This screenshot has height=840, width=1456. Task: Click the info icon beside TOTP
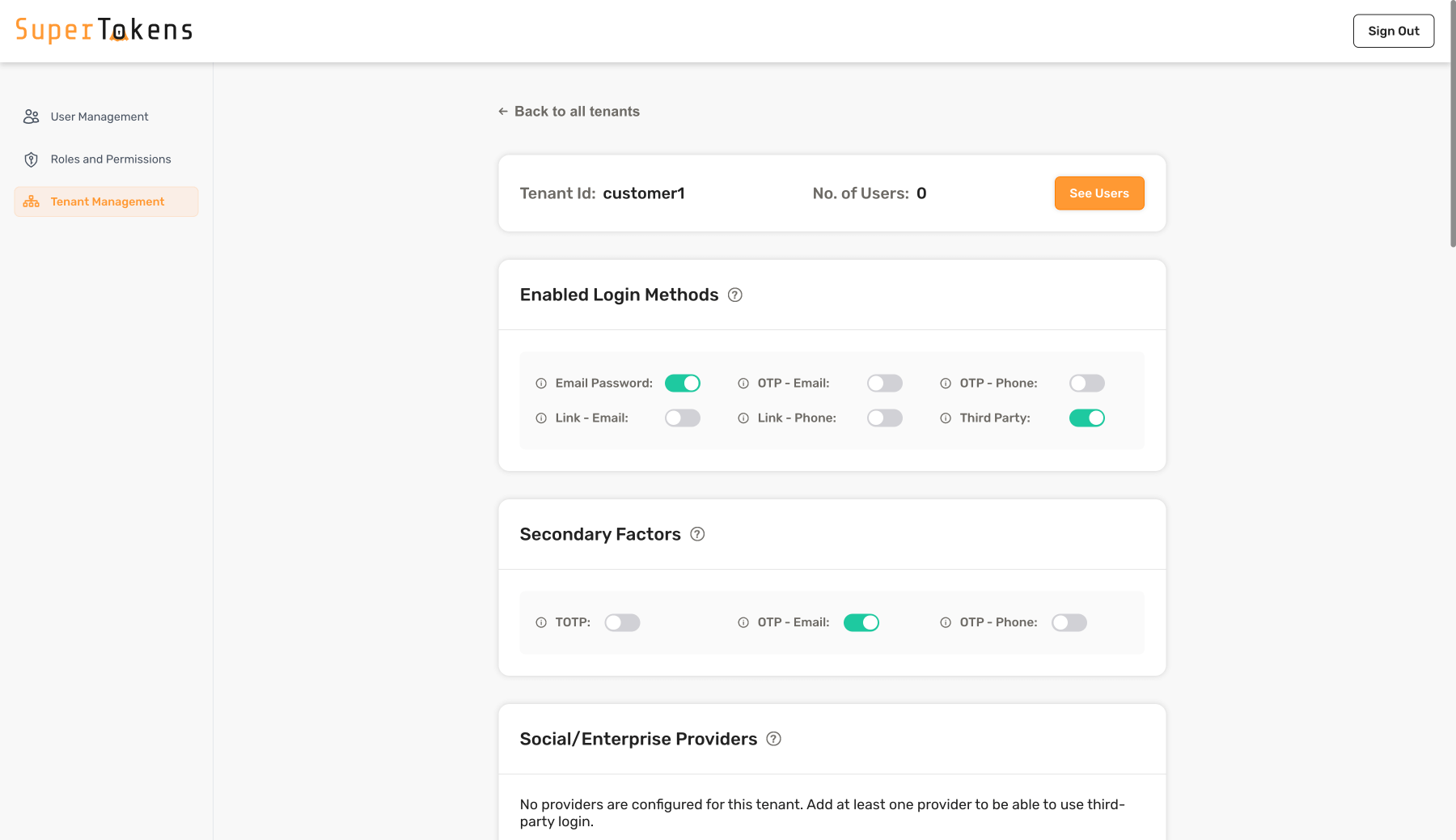540,622
